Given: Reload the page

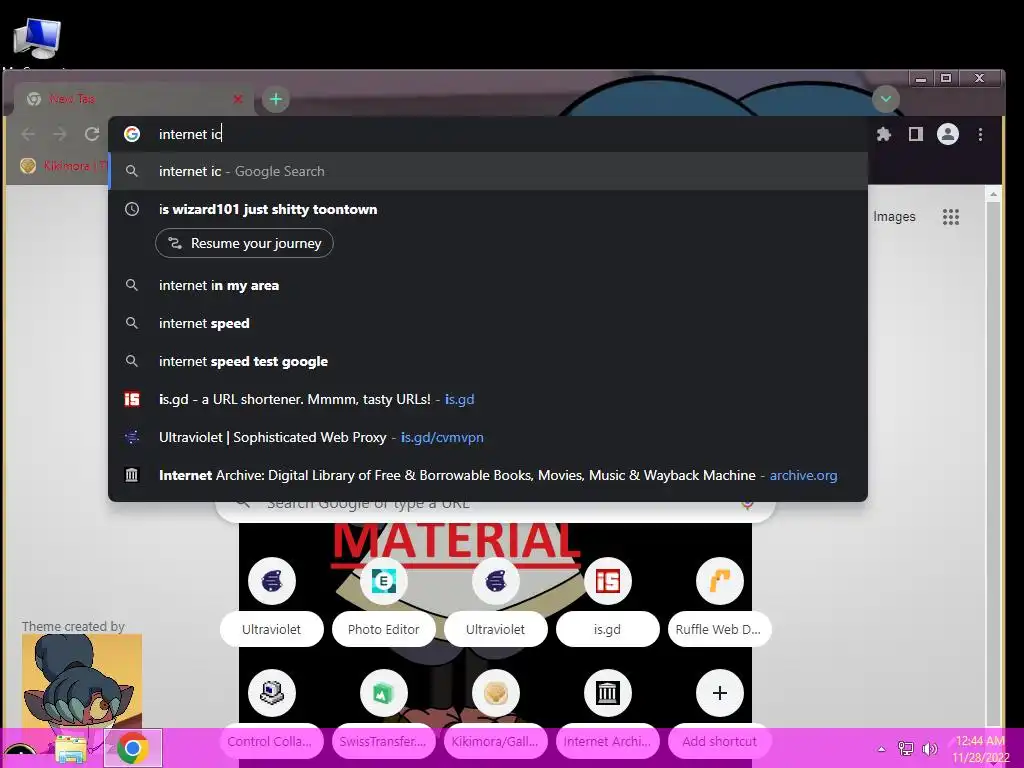Looking at the screenshot, I should pos(92,134).
